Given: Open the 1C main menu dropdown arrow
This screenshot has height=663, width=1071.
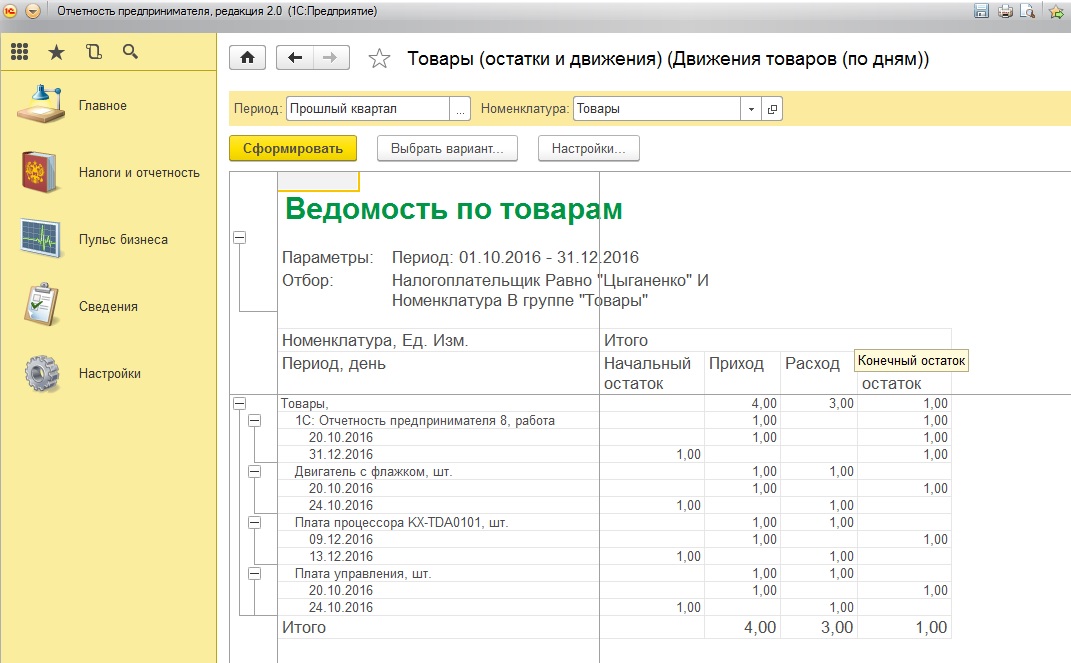Looking at the screenshot, I should [33, 11].
